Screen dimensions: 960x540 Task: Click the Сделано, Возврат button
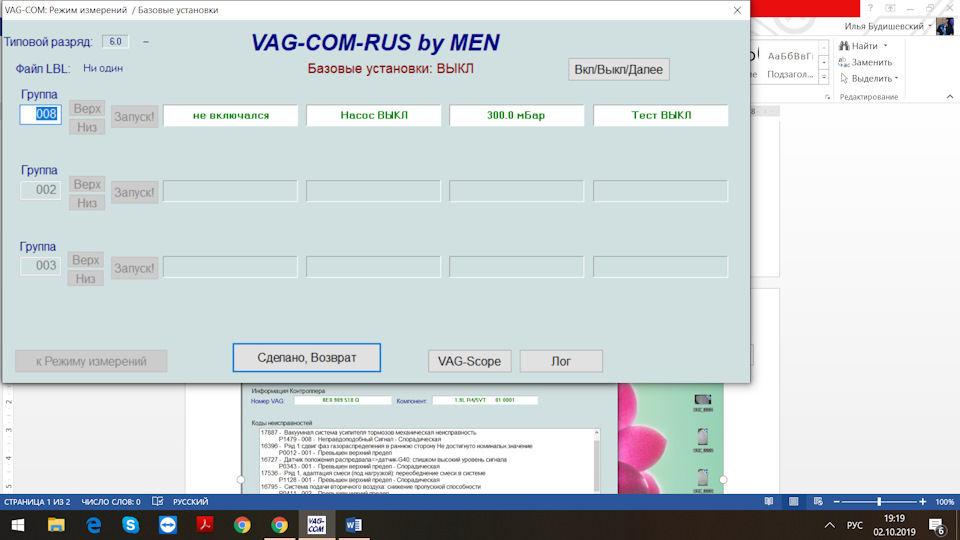pyautogui.click(x=307, y=358)
